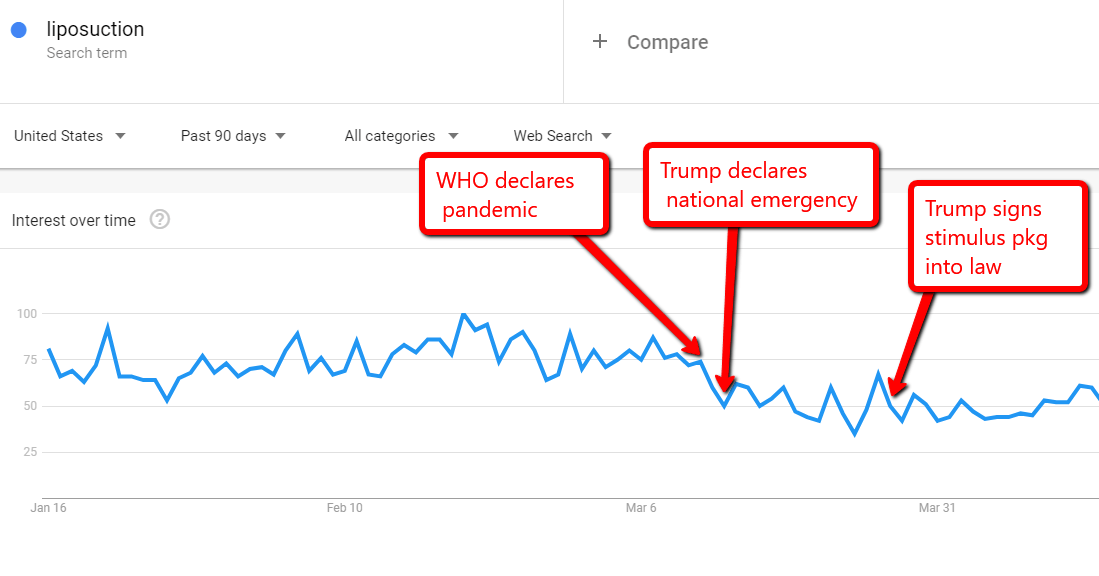Viewport: 1099px width, 576px height.
Task: Click the plus icon next to Compare
Action: click(600, 42)
